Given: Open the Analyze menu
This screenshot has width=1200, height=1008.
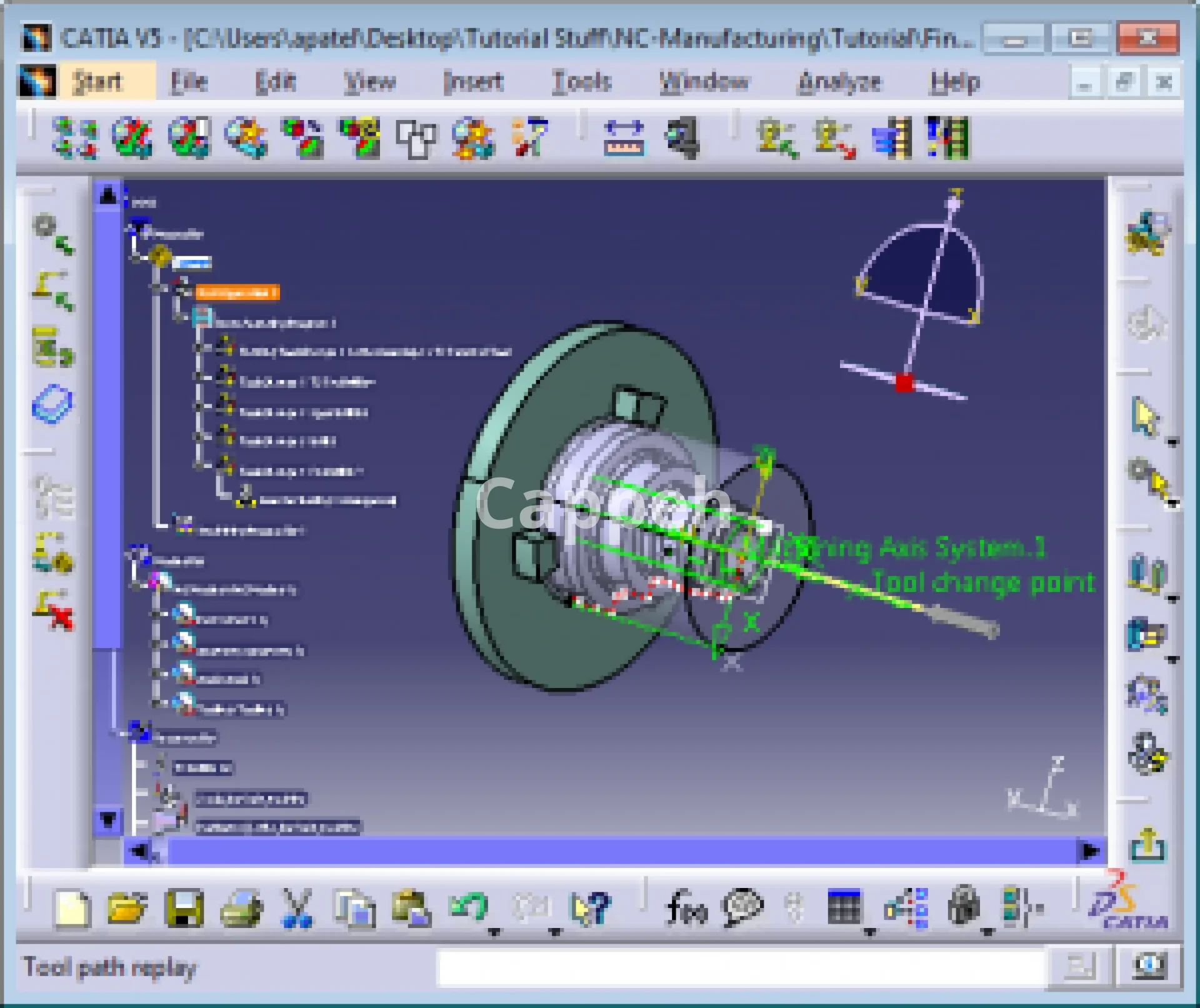Looking at the screenshot, I should pyautogui.click(x=839, y=82).
